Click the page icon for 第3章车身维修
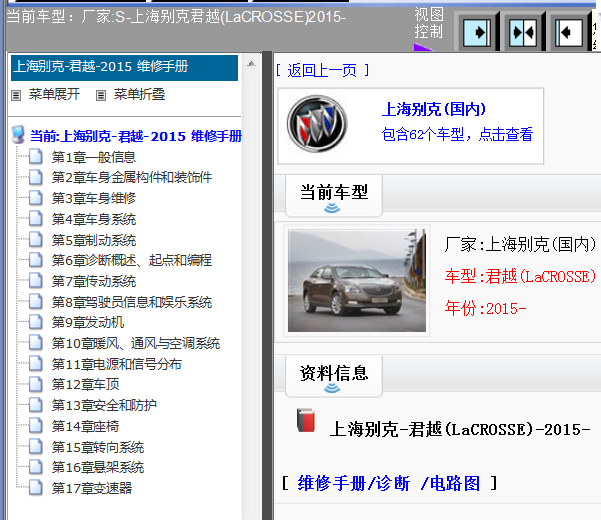The height and width of the screenshot is (520, 601). click(36, 198)
